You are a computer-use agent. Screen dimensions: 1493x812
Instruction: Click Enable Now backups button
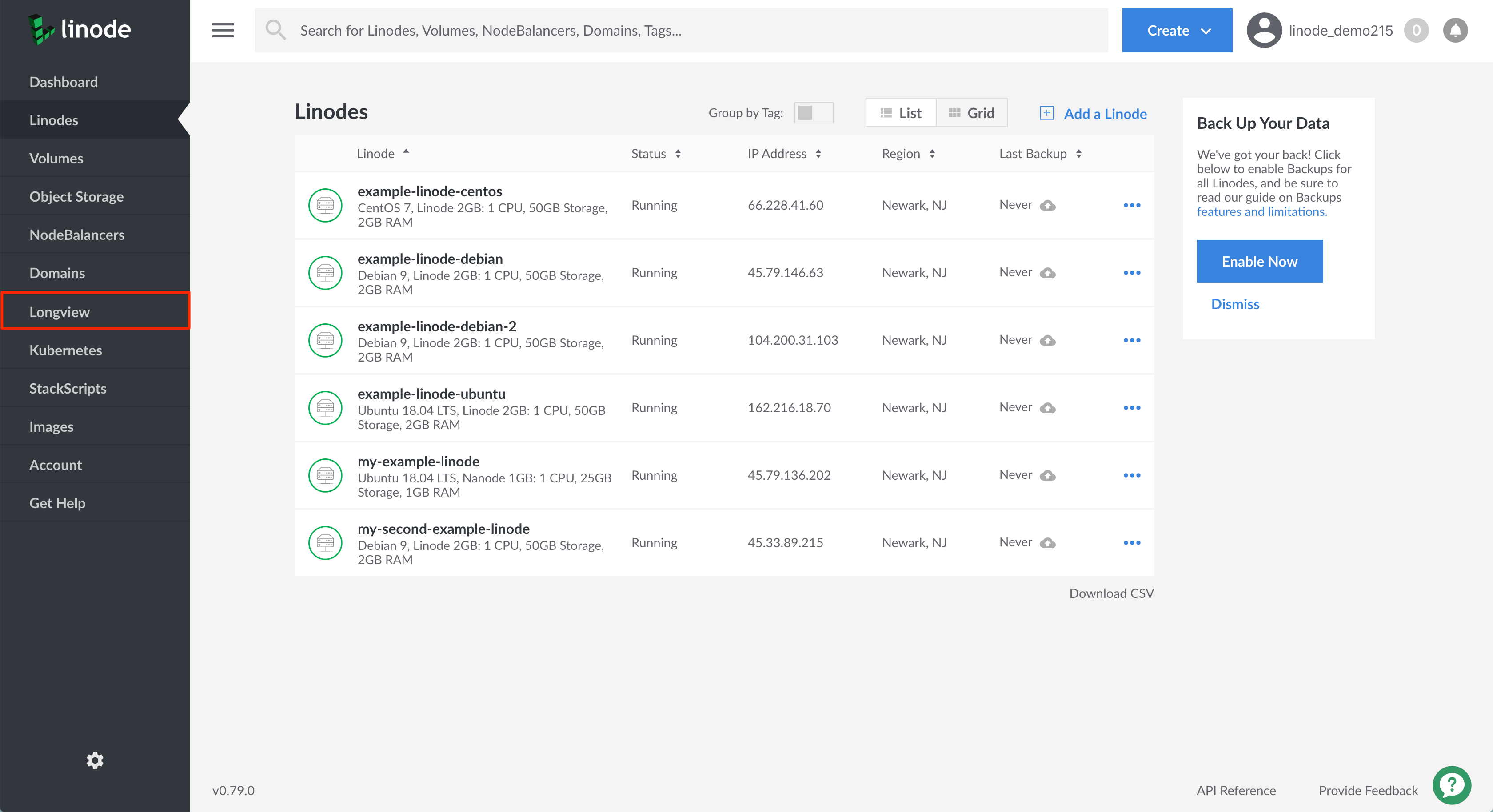1259,261
